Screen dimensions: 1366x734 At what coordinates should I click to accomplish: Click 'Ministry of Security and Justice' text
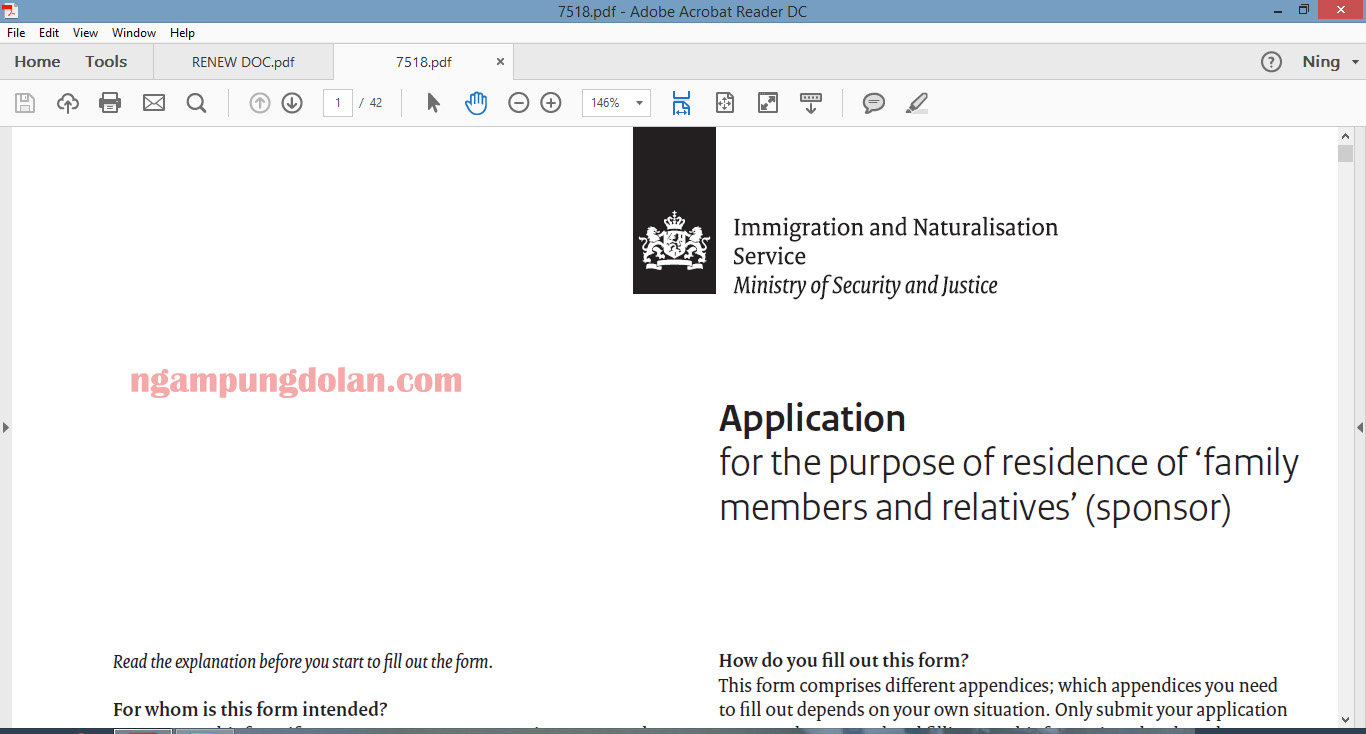(x=865, y=286)
